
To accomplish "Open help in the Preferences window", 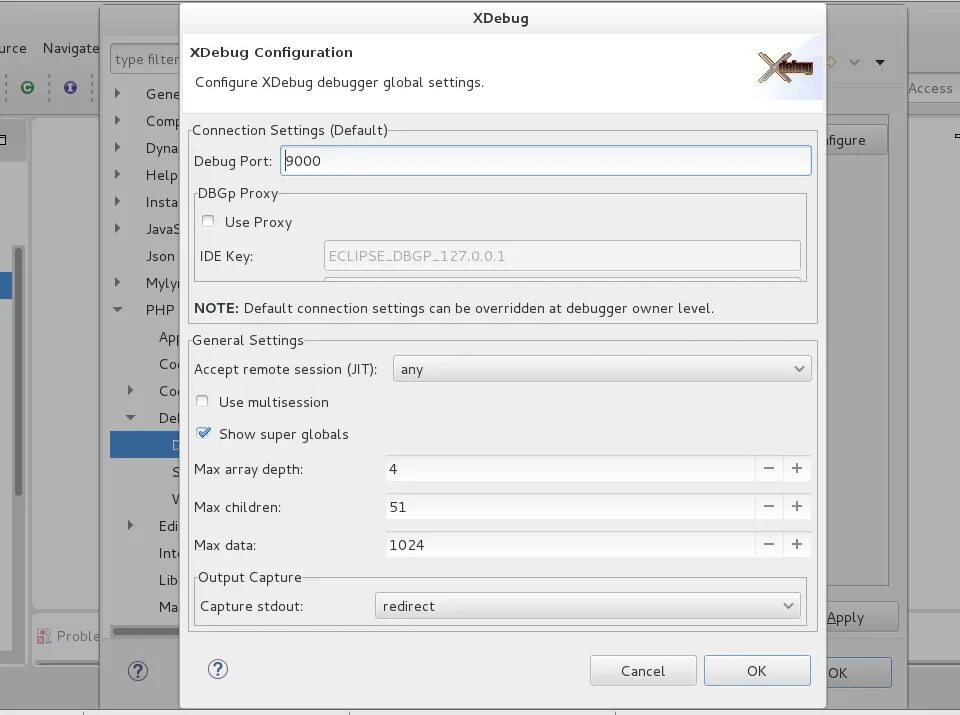I will click(138, 671).
